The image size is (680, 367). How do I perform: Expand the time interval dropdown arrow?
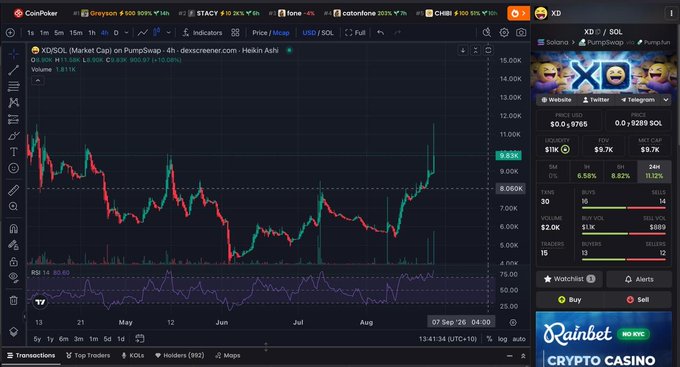tap(126, 33)
